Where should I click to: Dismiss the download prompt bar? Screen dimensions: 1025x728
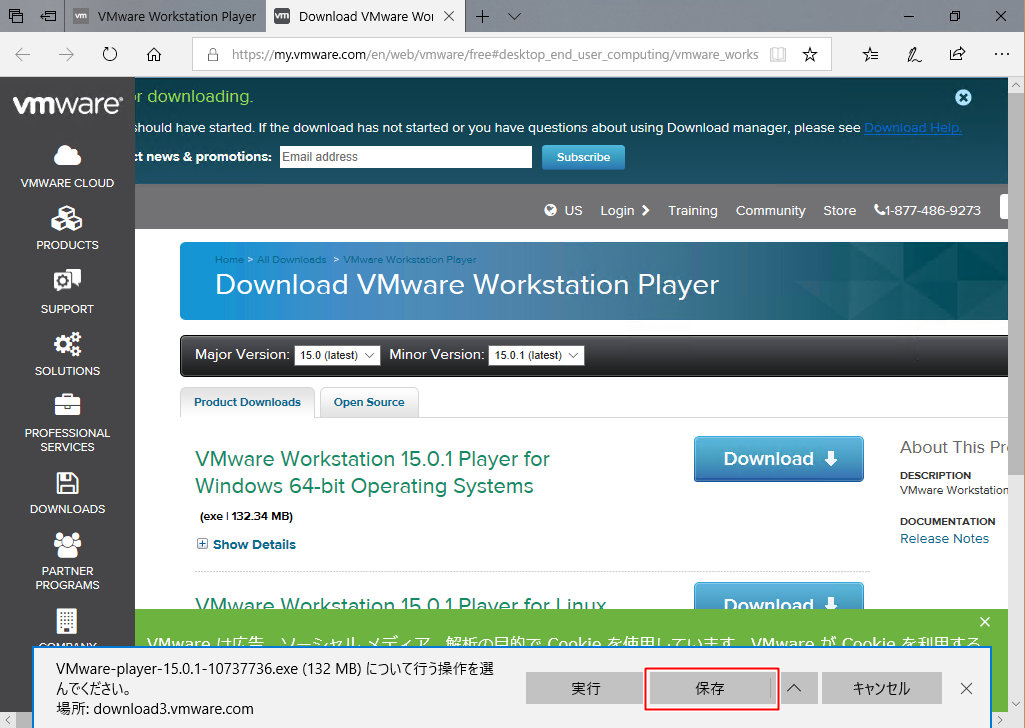click(x=966, y=688)
